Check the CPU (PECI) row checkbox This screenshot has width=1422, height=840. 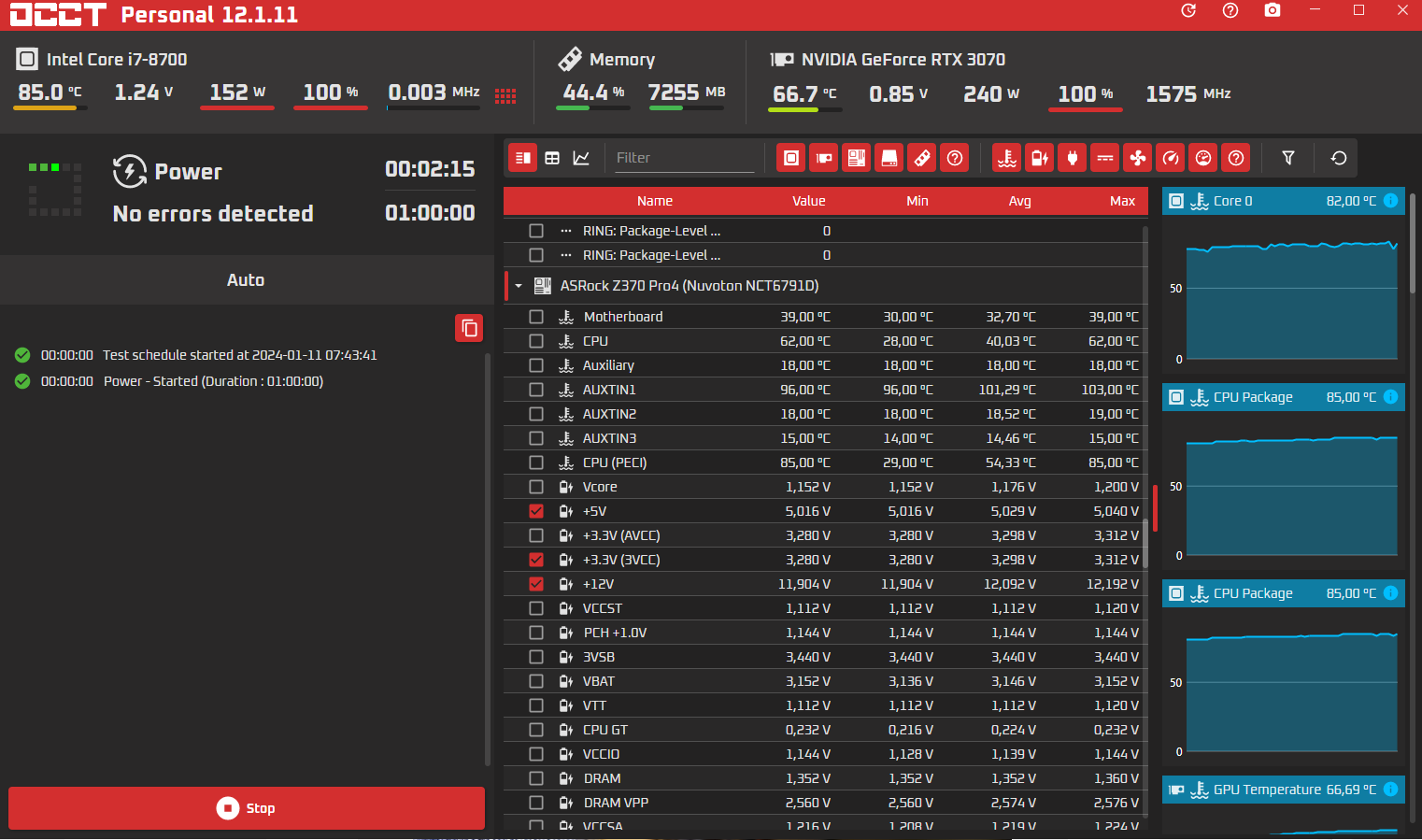(x=536, y=463)
